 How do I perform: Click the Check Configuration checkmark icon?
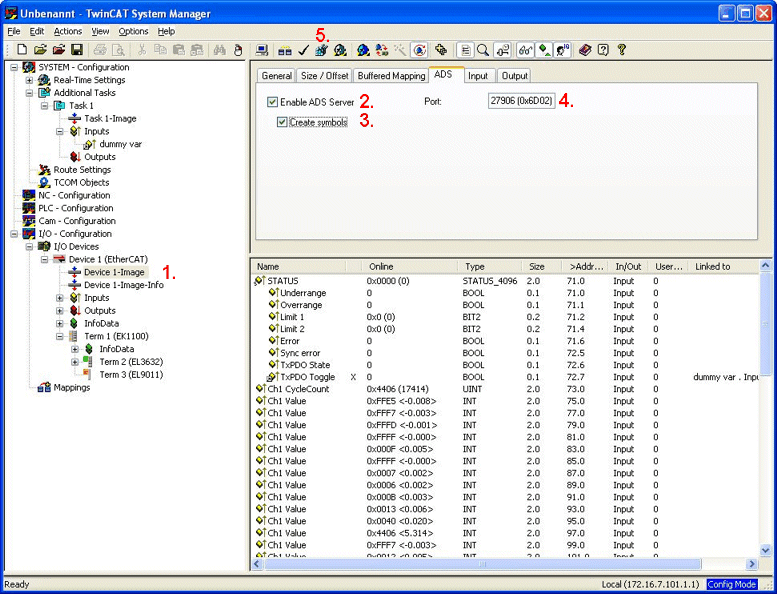click(x=303, y=50)
